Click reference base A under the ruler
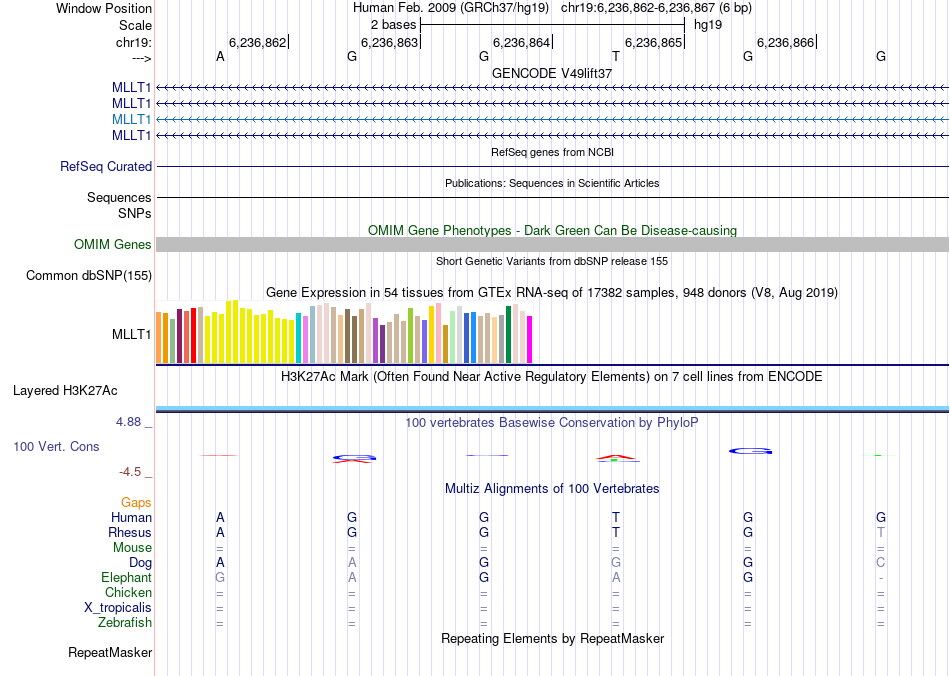 (x=220, y=56)
